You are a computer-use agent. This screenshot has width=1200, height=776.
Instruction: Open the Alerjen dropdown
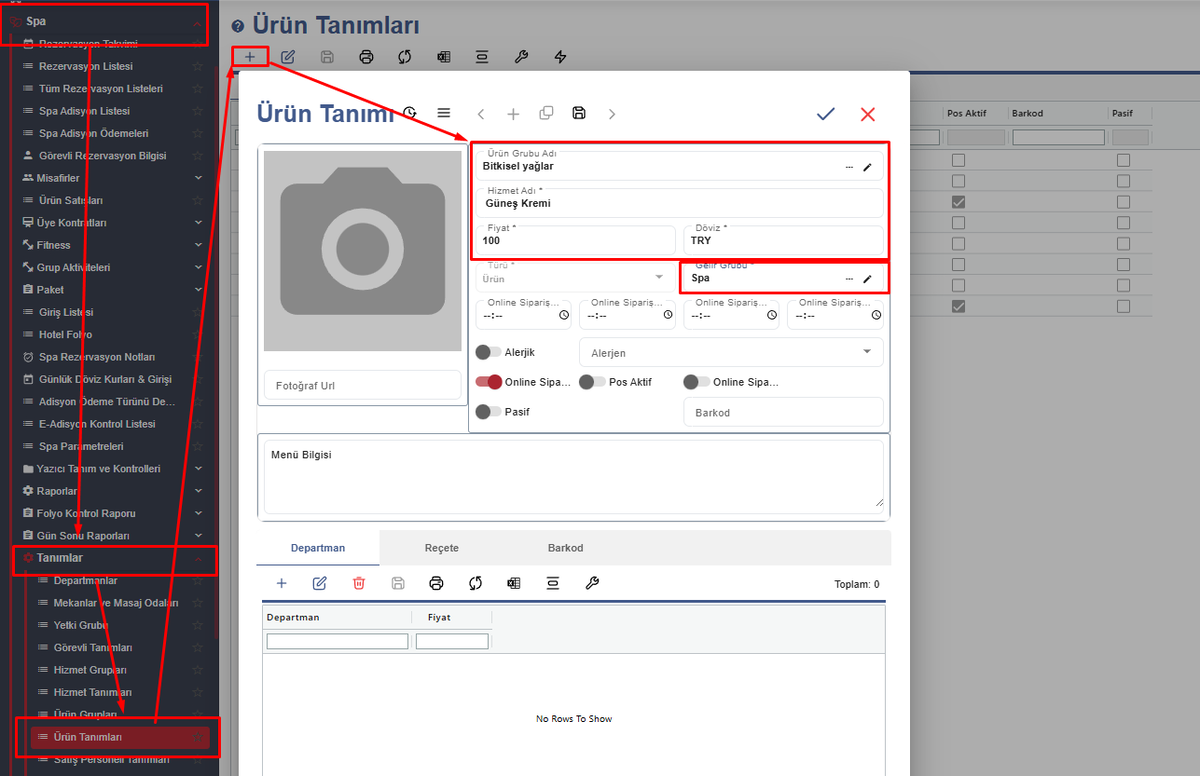pyautogui.click(x=731, y=353)
